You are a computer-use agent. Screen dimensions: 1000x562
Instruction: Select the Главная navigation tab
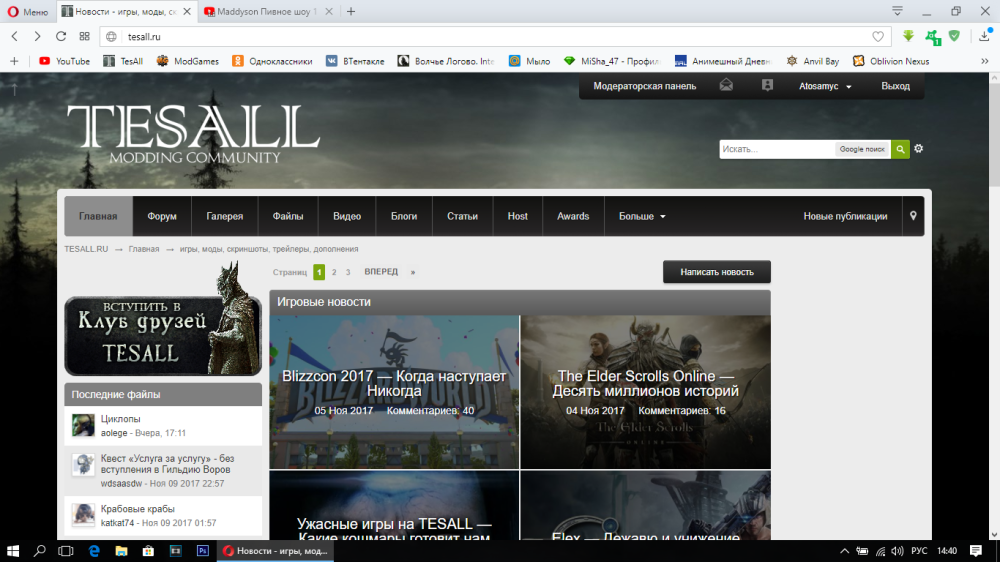(x=98, y=216)
